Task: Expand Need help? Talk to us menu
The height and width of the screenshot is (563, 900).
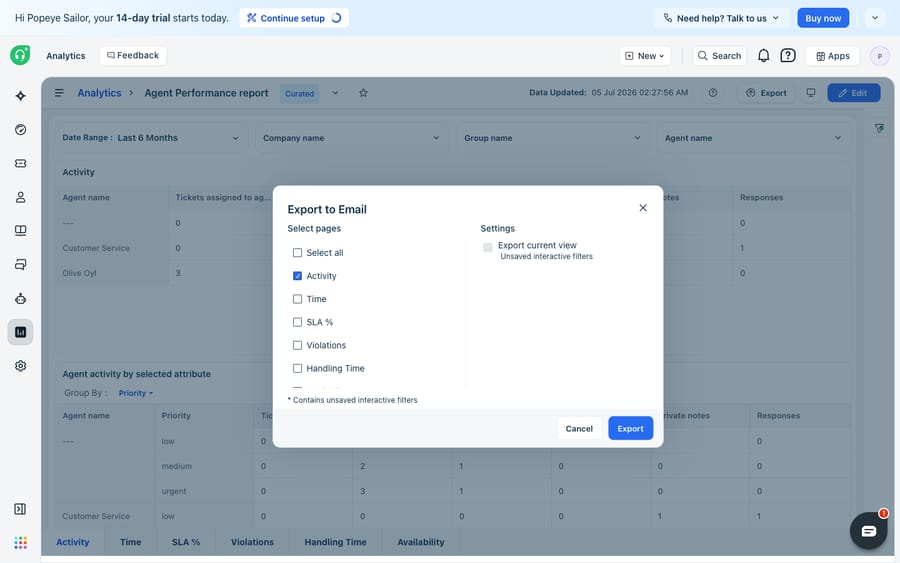Action: click(721, 18)
